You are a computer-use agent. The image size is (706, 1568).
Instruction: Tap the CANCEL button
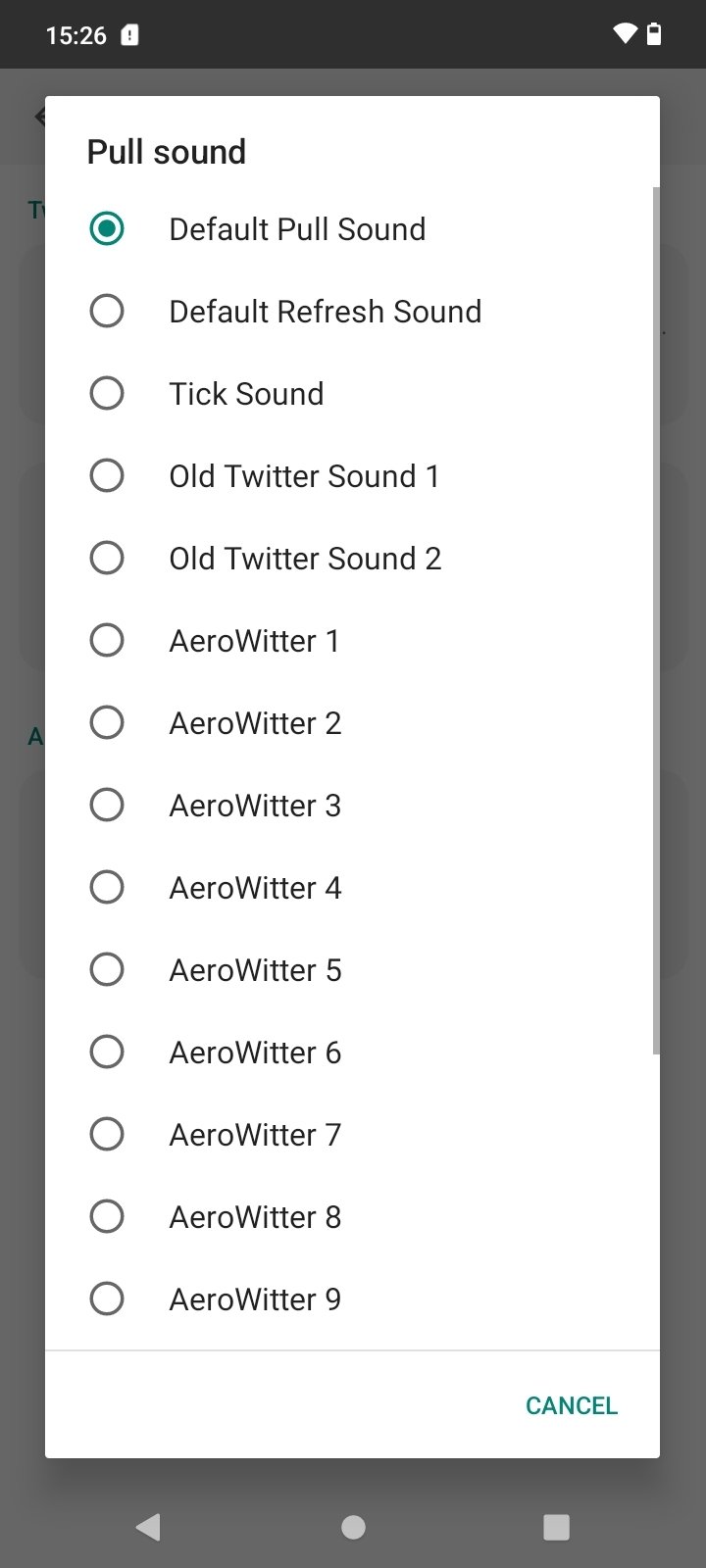pyautogui.click(x=572, y=1405)
